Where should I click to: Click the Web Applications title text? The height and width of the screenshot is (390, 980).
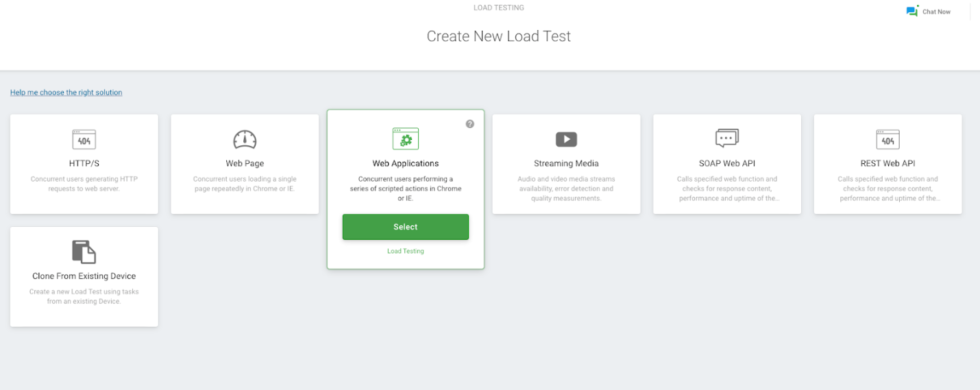click(x=406, y=164)
